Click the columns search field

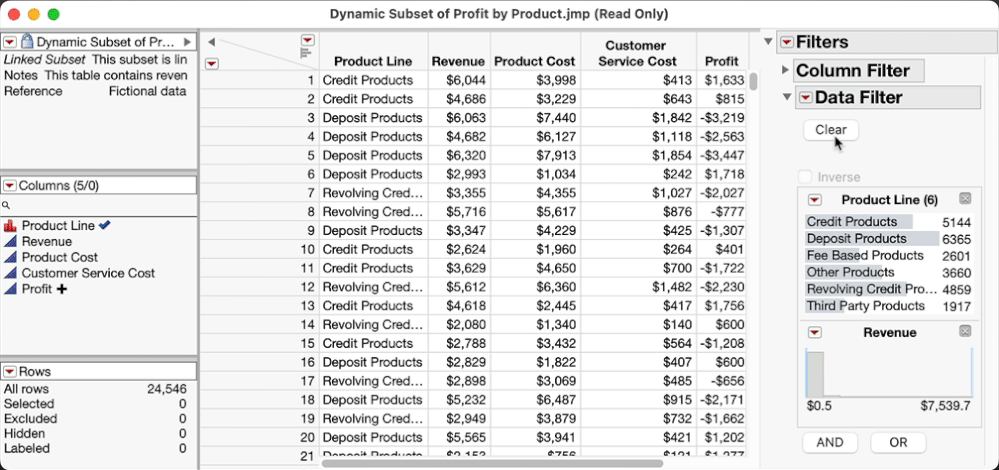tap(100, 205)
